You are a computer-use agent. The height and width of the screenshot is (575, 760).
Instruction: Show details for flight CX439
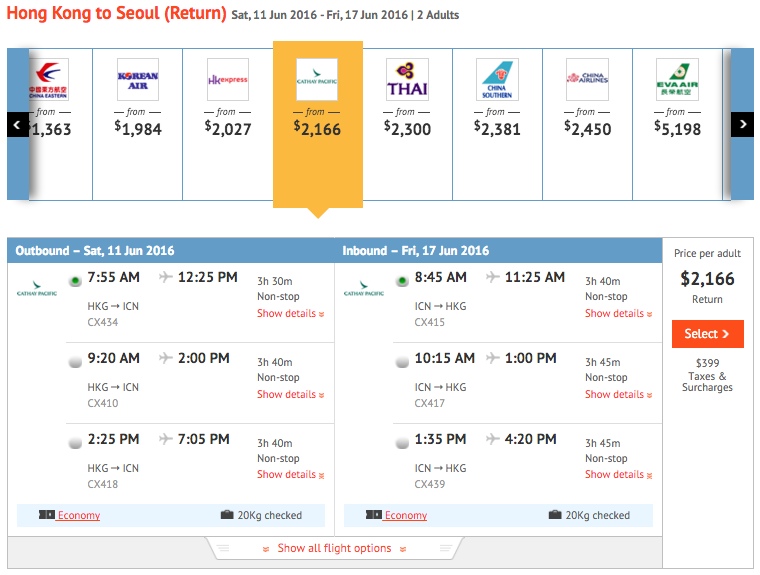618,475
